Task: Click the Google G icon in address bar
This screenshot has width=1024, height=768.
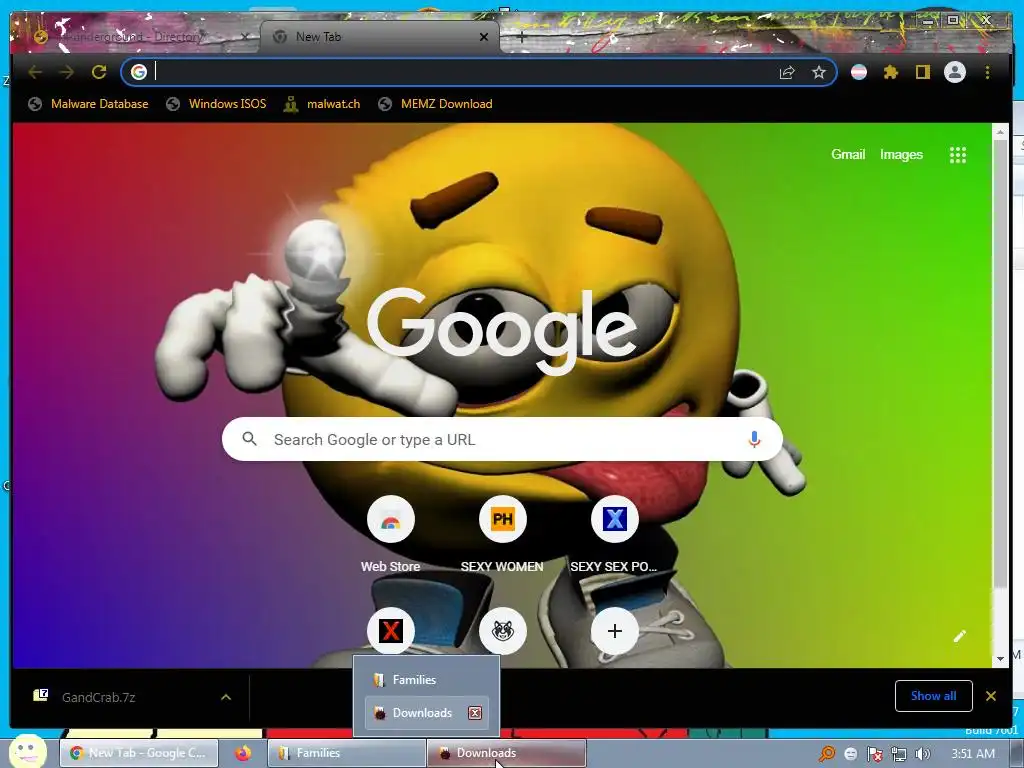Action: point(138,72)
